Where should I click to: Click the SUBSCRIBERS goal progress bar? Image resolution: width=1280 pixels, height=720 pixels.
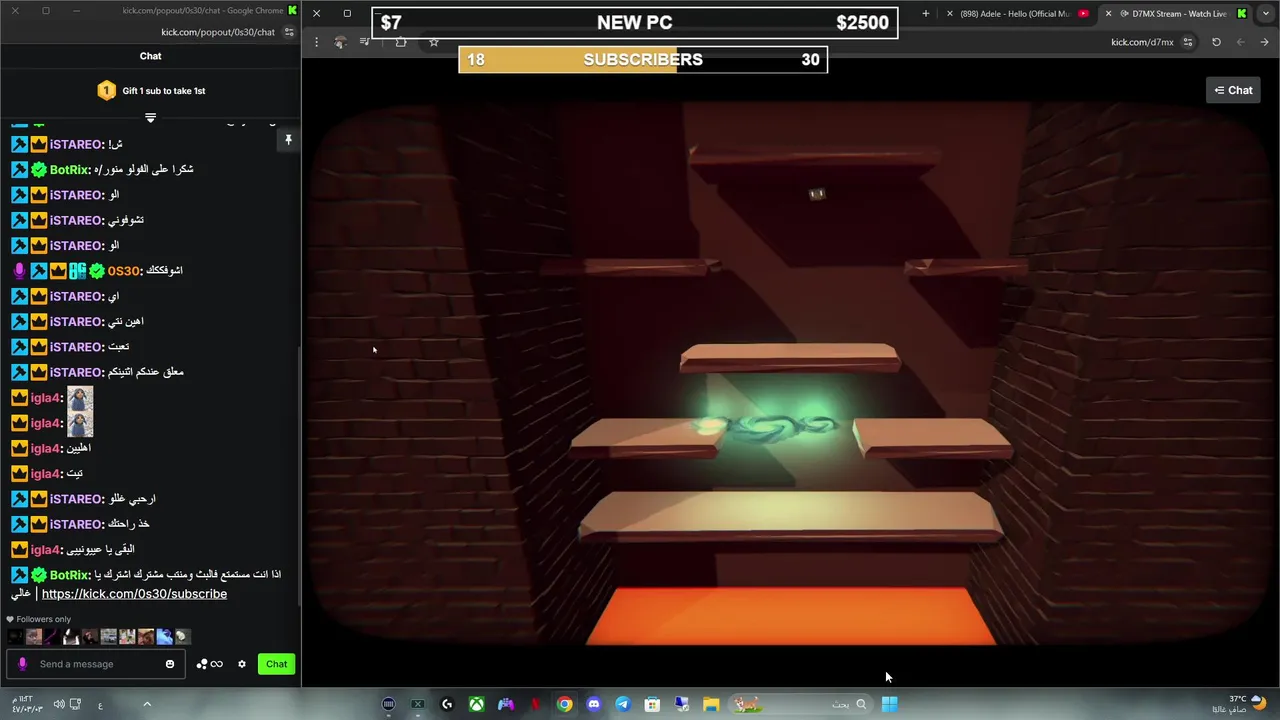(x=643, y=60)
